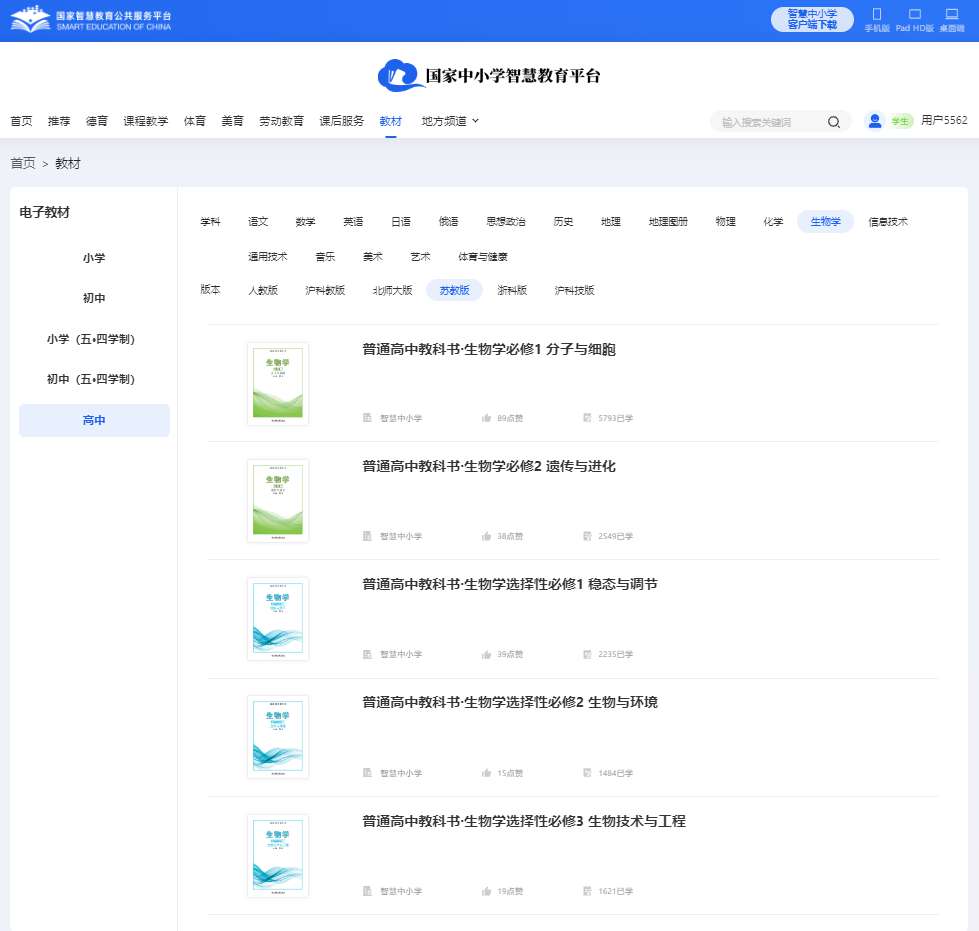The height and width of the screenshot is (931, 979).
Task: Click the 智慧中小学 publisher icon under 遗传与进化
Action: [x=367, y=536]
